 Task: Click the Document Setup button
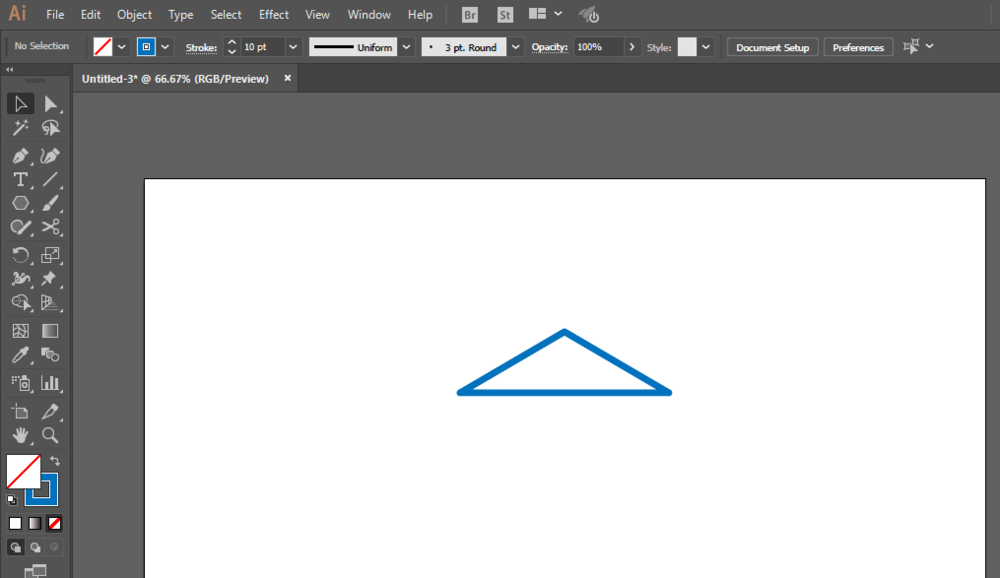click(x=773, y=47)
